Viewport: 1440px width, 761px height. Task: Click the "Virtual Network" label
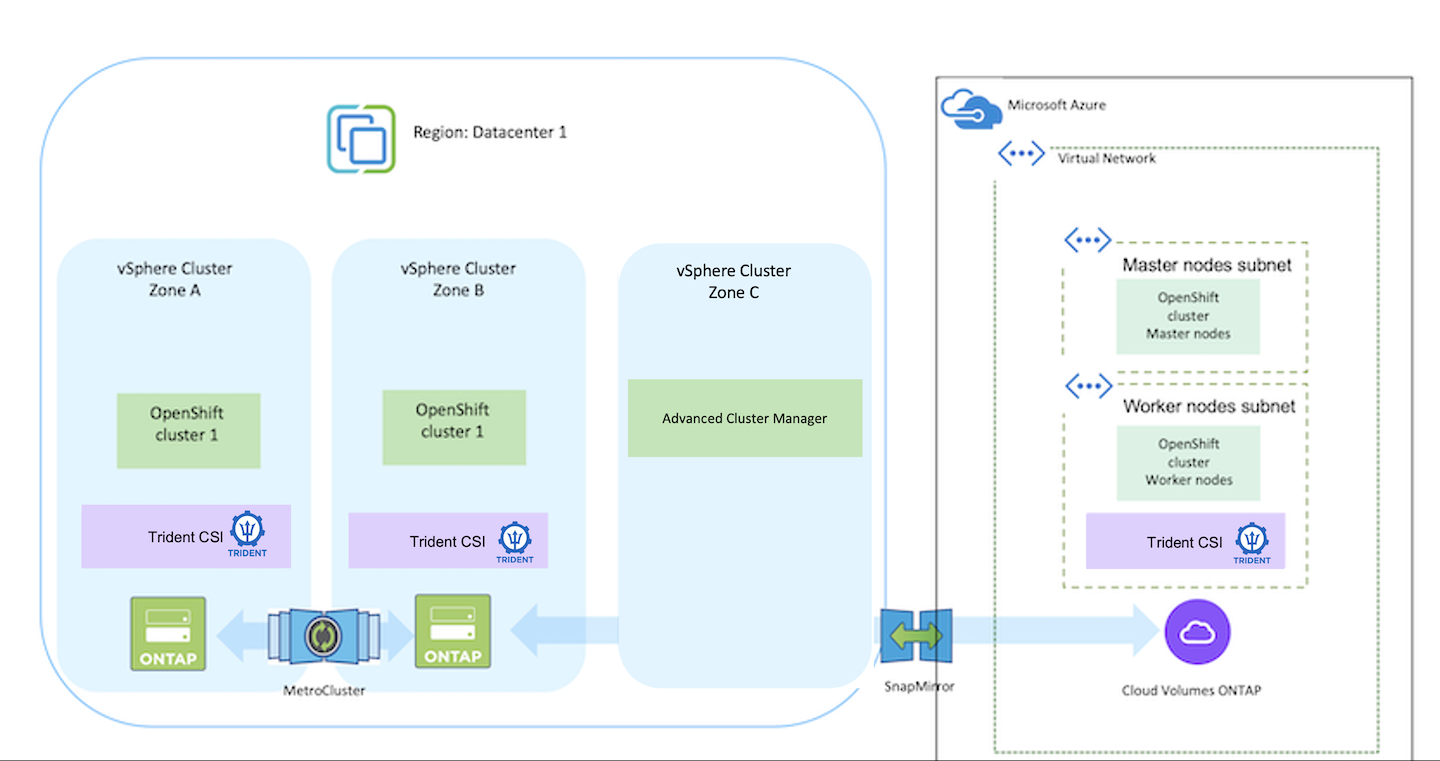[1107, 158]
